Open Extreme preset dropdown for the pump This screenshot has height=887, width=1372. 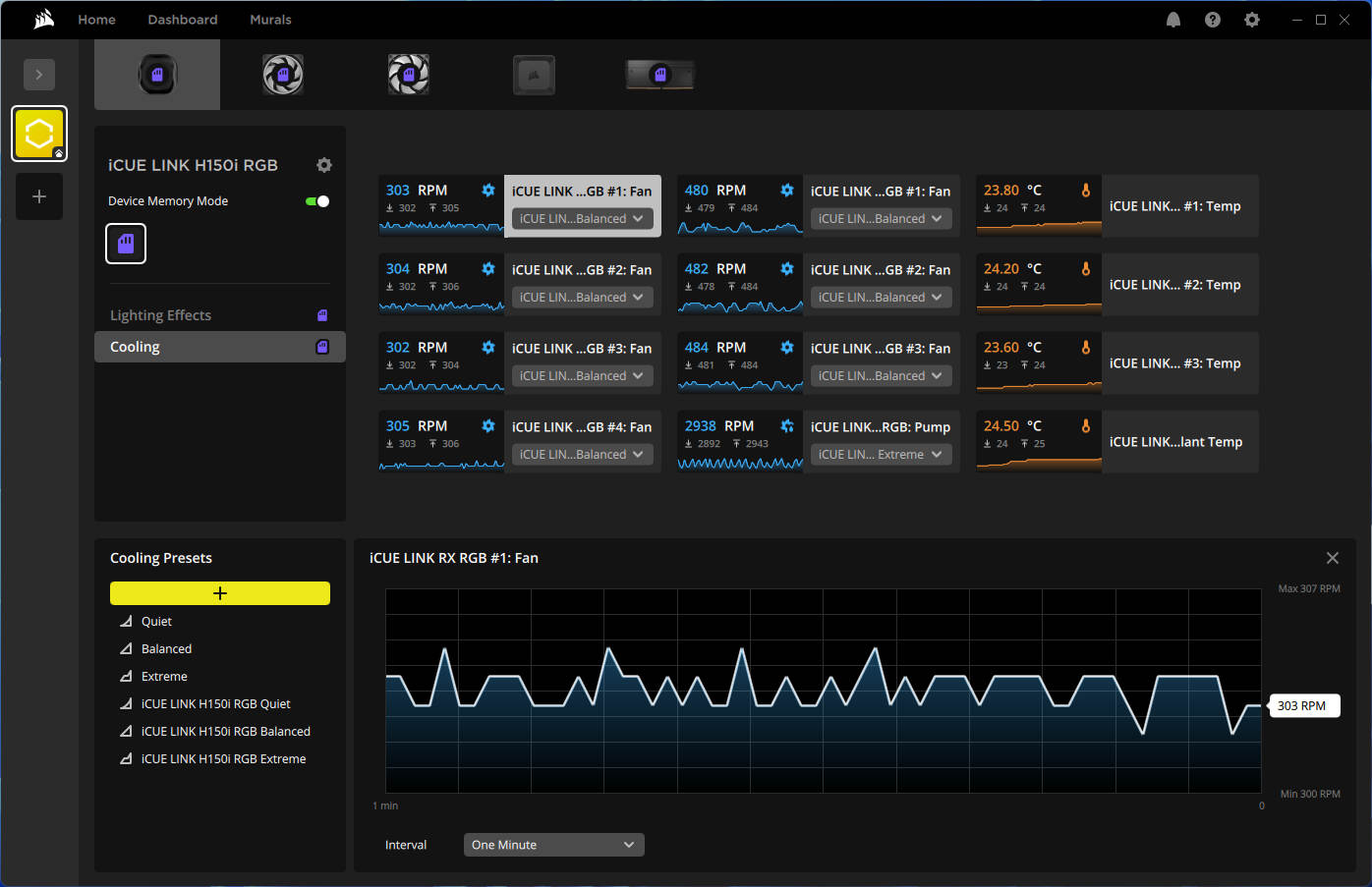[x=881, y=455]
